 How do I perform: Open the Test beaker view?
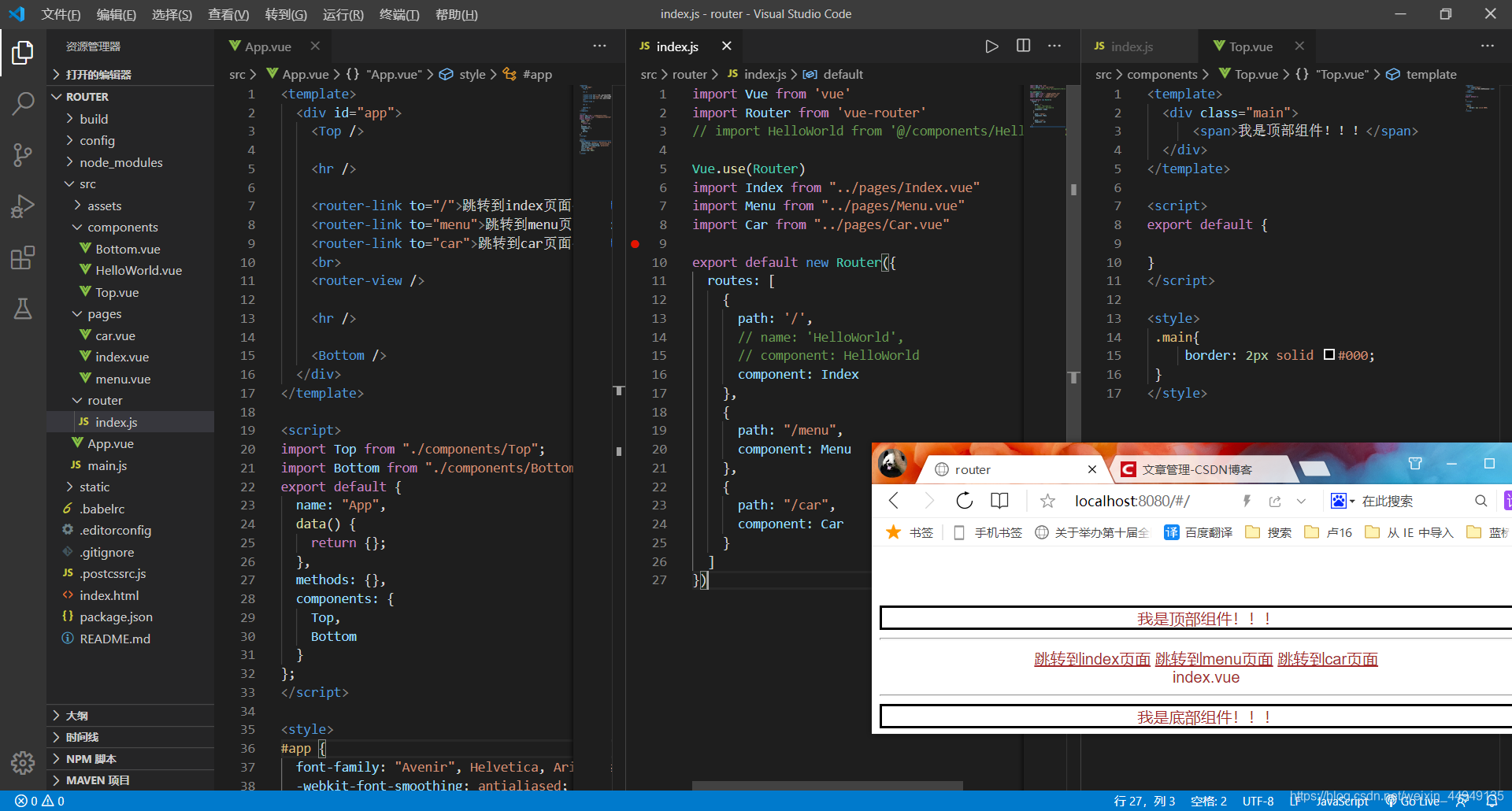coord(23,309)
